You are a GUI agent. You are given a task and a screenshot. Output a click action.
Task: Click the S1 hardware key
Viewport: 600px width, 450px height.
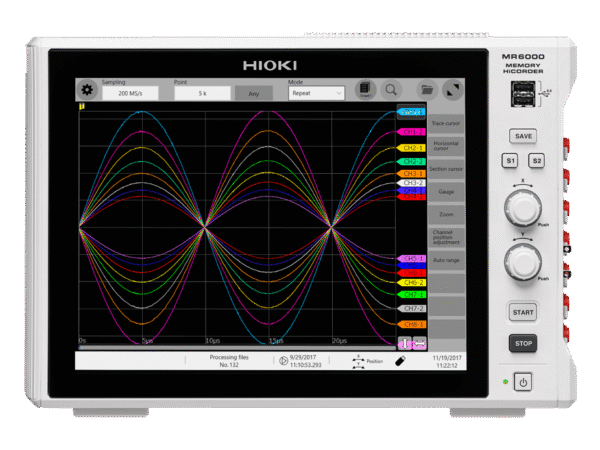click(510, 161)
